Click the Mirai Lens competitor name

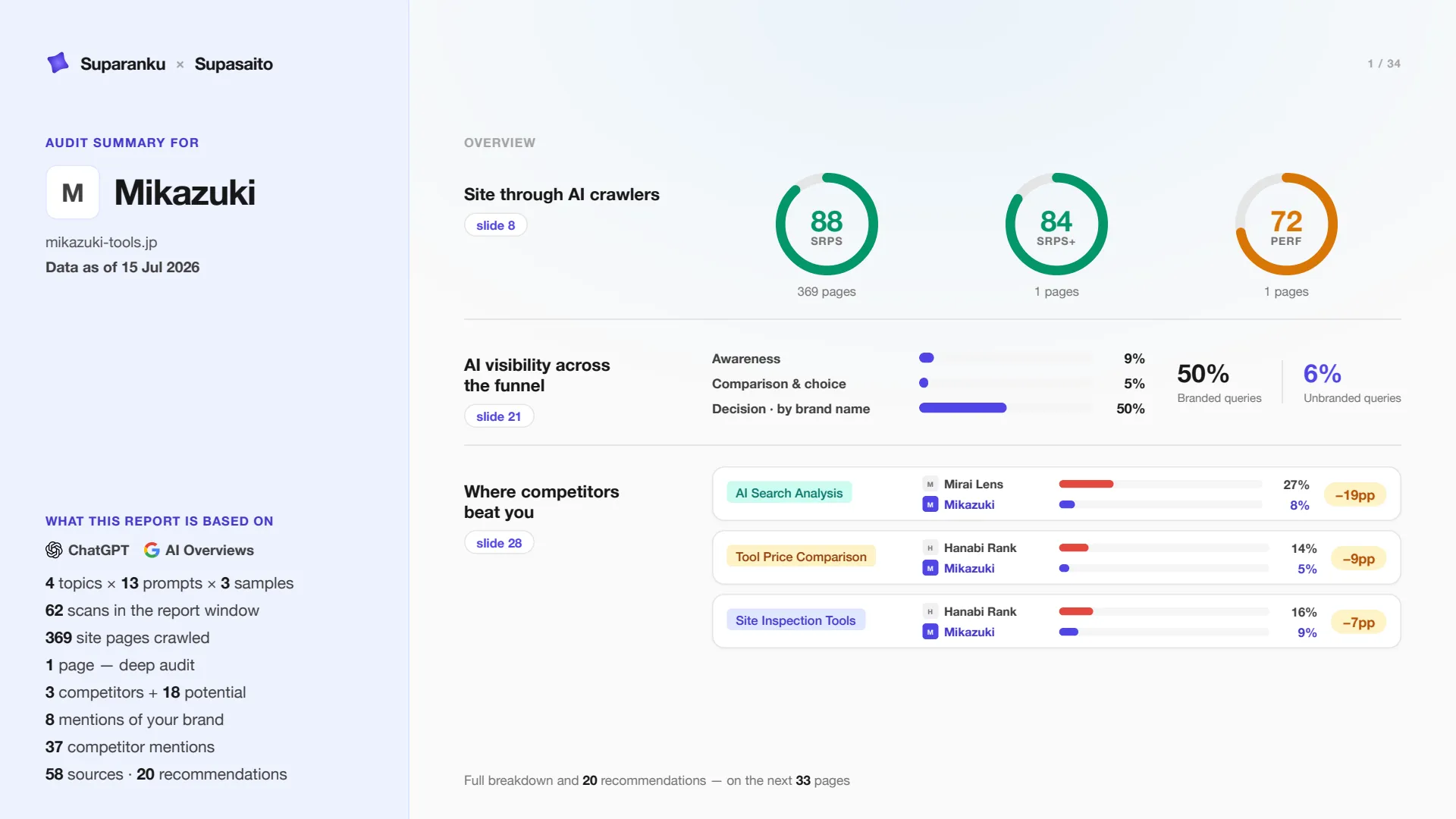pyautogui.click(x=973, y=484)
